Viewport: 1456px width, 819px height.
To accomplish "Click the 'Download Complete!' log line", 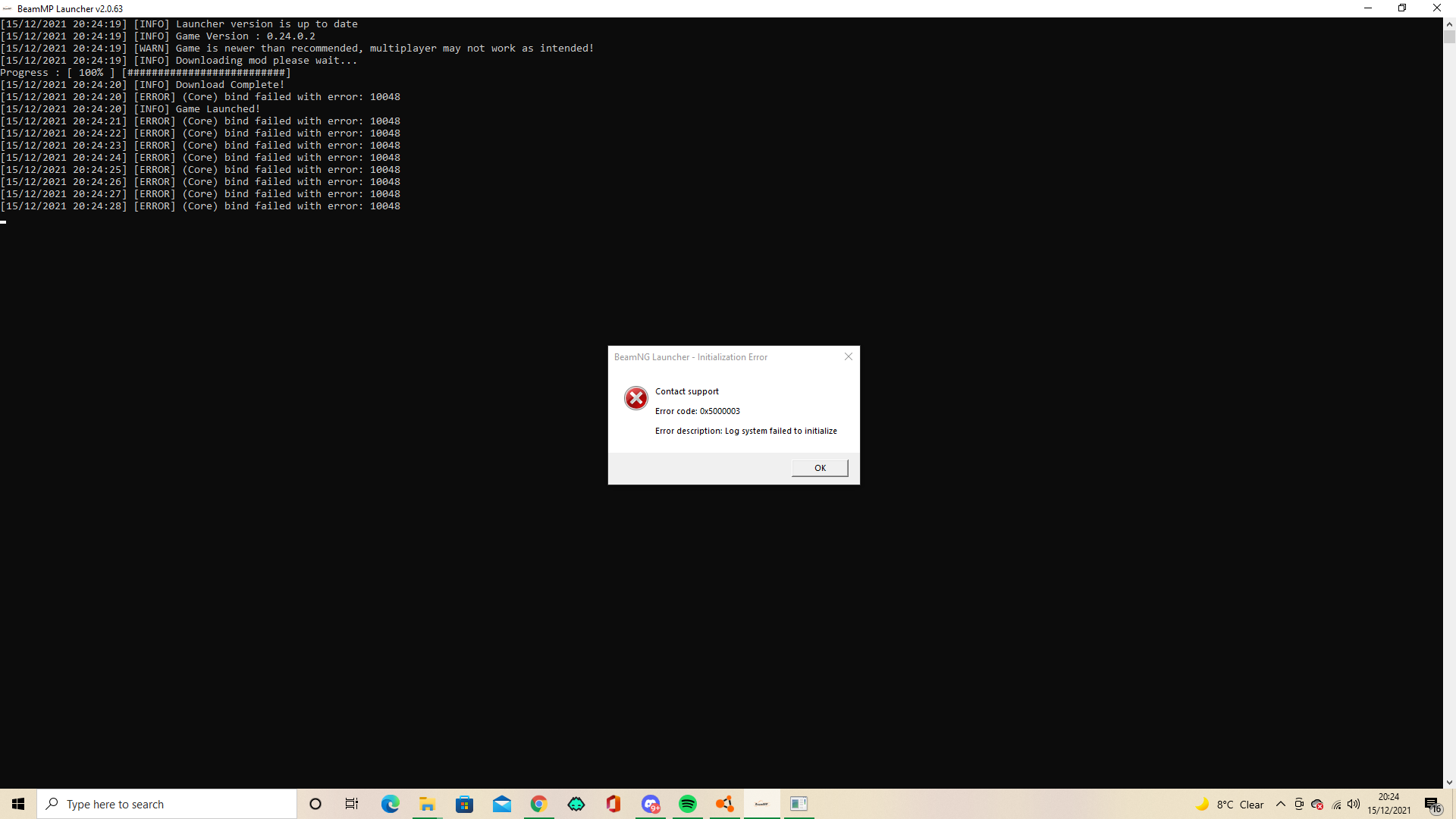I will click(143, 85).
